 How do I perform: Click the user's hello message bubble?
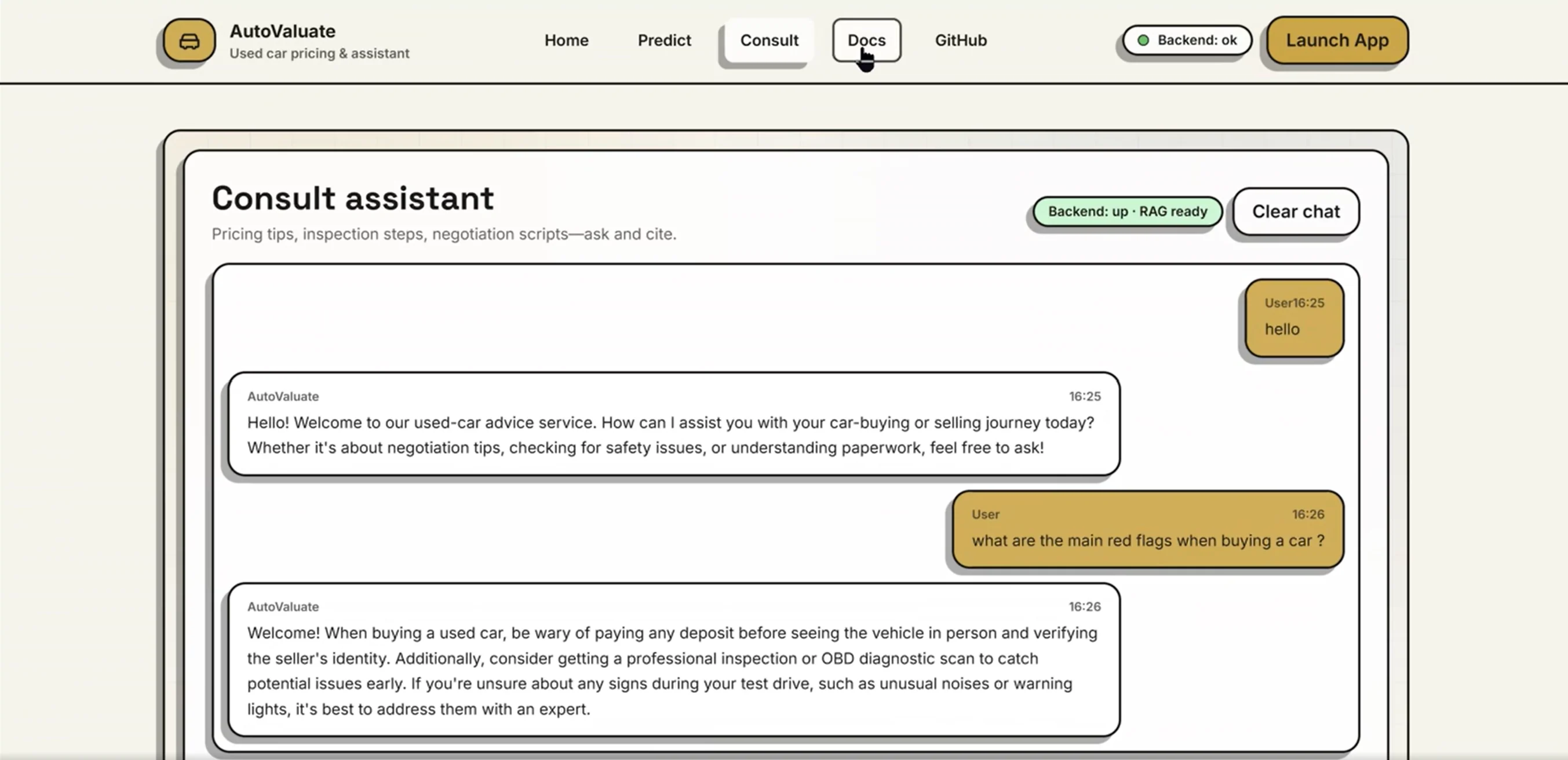(1294, 317)
